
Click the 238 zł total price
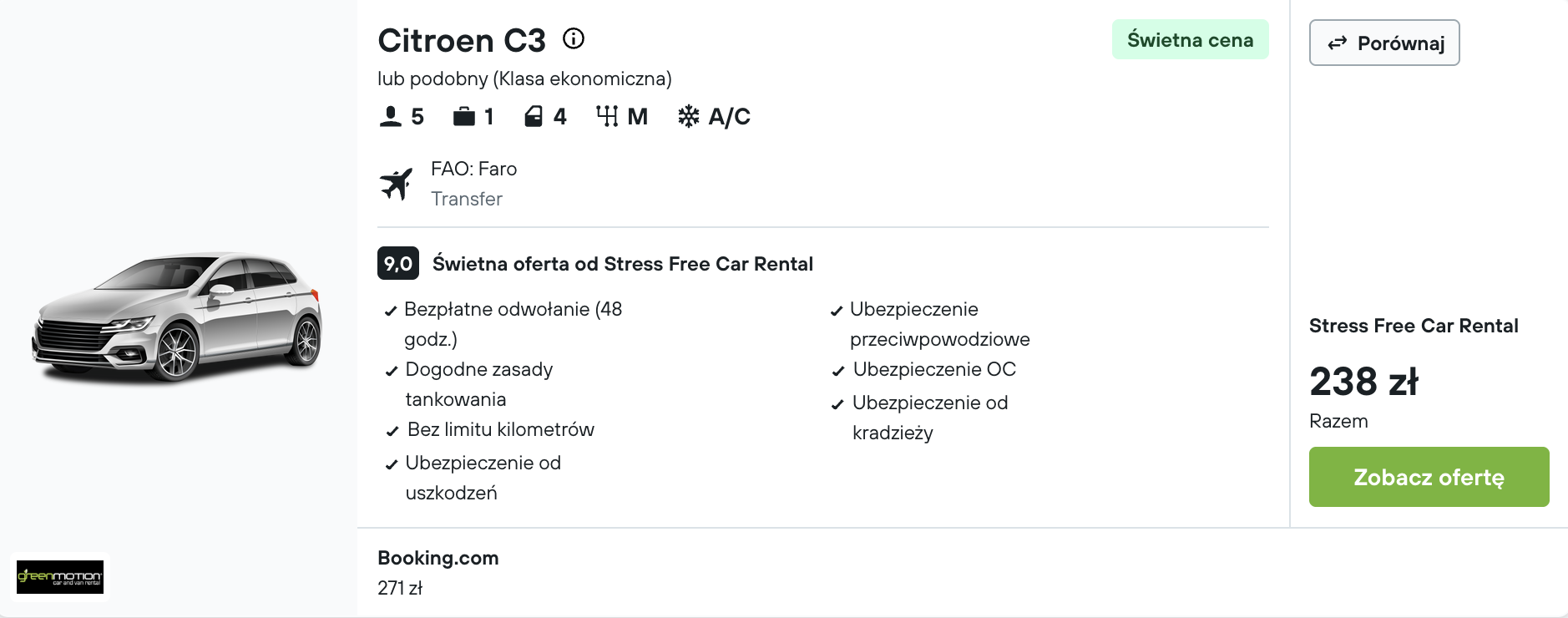(x=1363, y=381)
